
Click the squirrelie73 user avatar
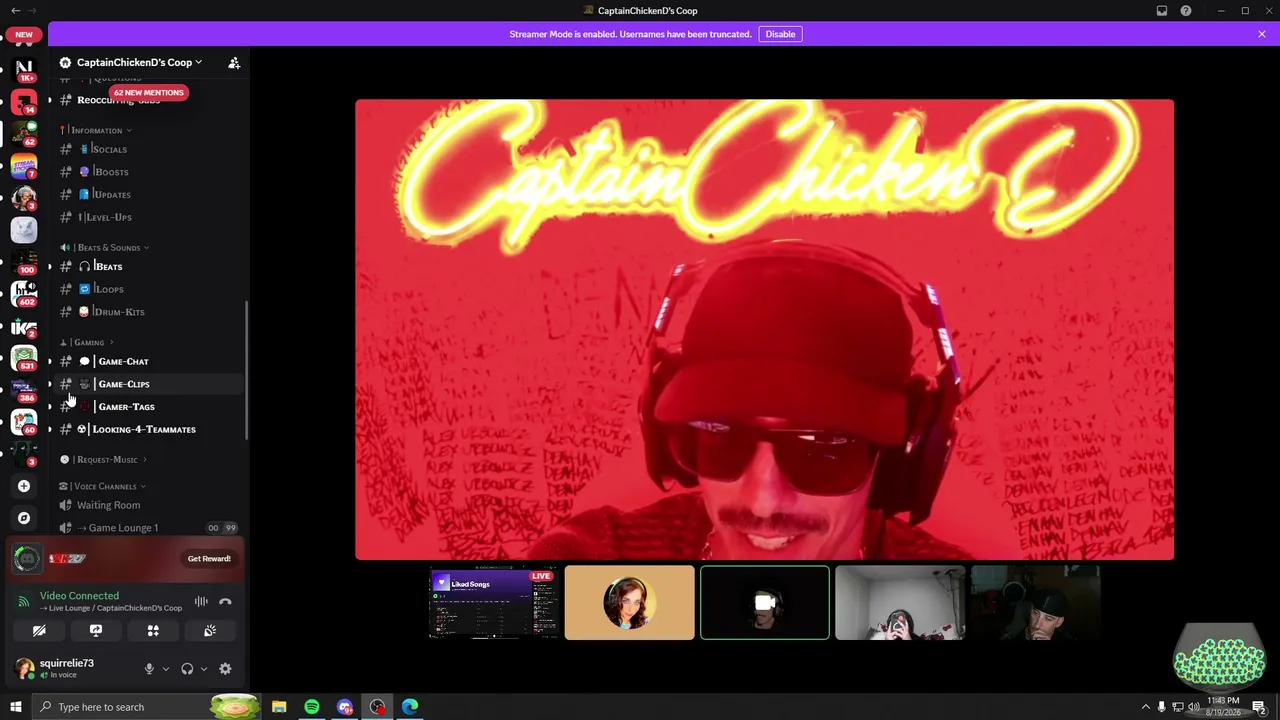tap(24, 668)
